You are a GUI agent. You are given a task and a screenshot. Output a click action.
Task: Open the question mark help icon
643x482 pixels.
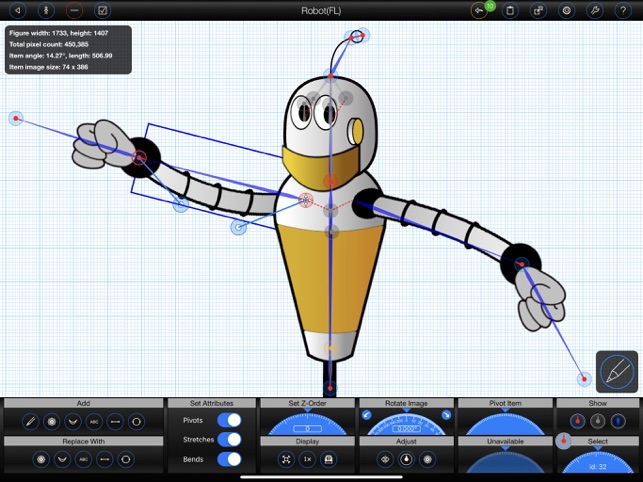pyautogui.click(x=623, y=11)
